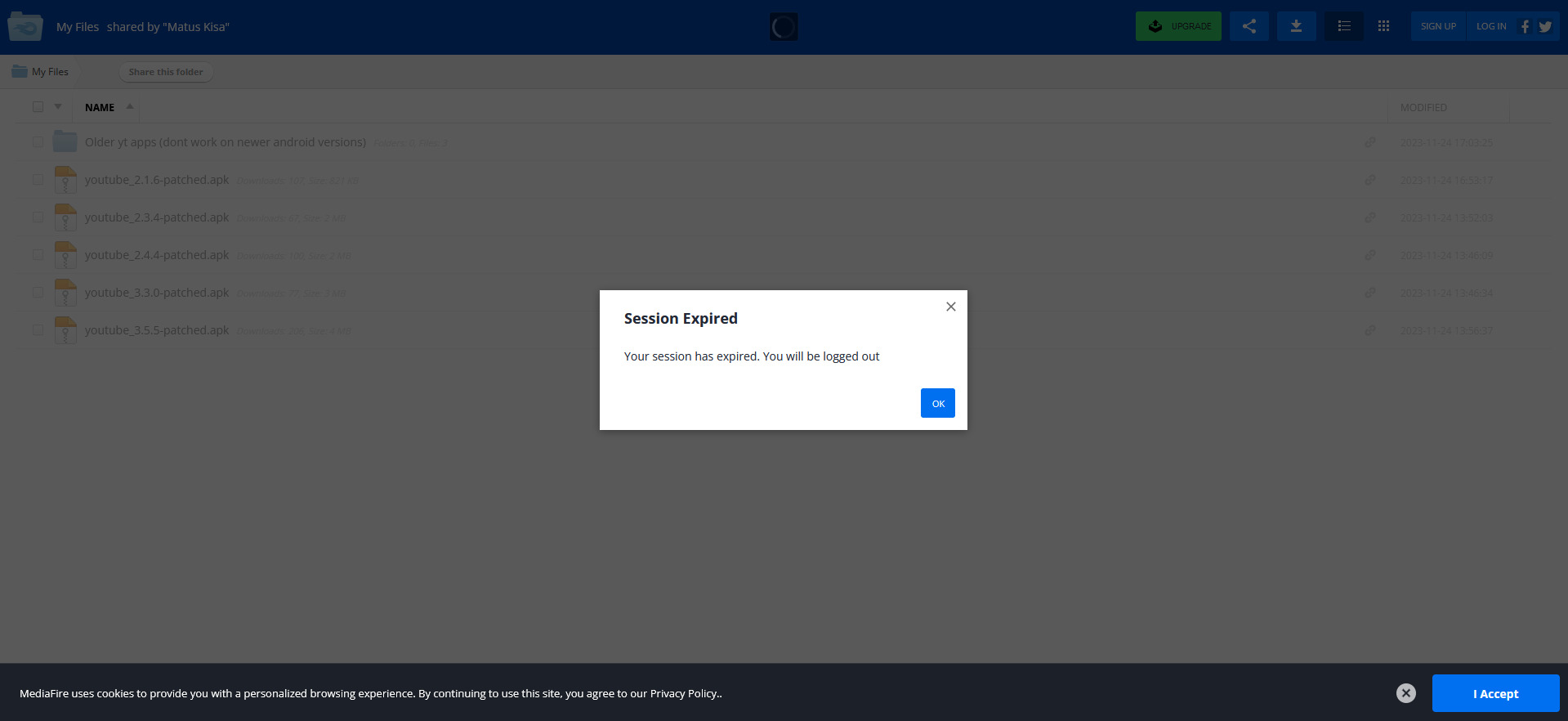1568x721 pixels.
Task: Click the My Files folder icon in breadcrumb
Action: pos(20,71)
